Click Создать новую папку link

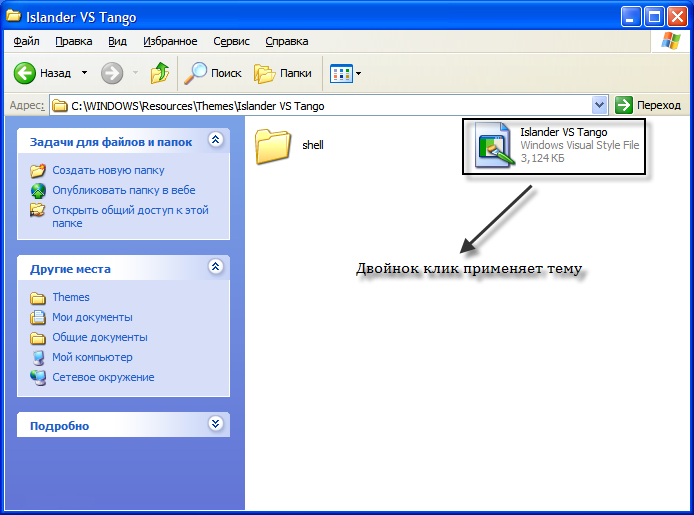tap(108, 170)
